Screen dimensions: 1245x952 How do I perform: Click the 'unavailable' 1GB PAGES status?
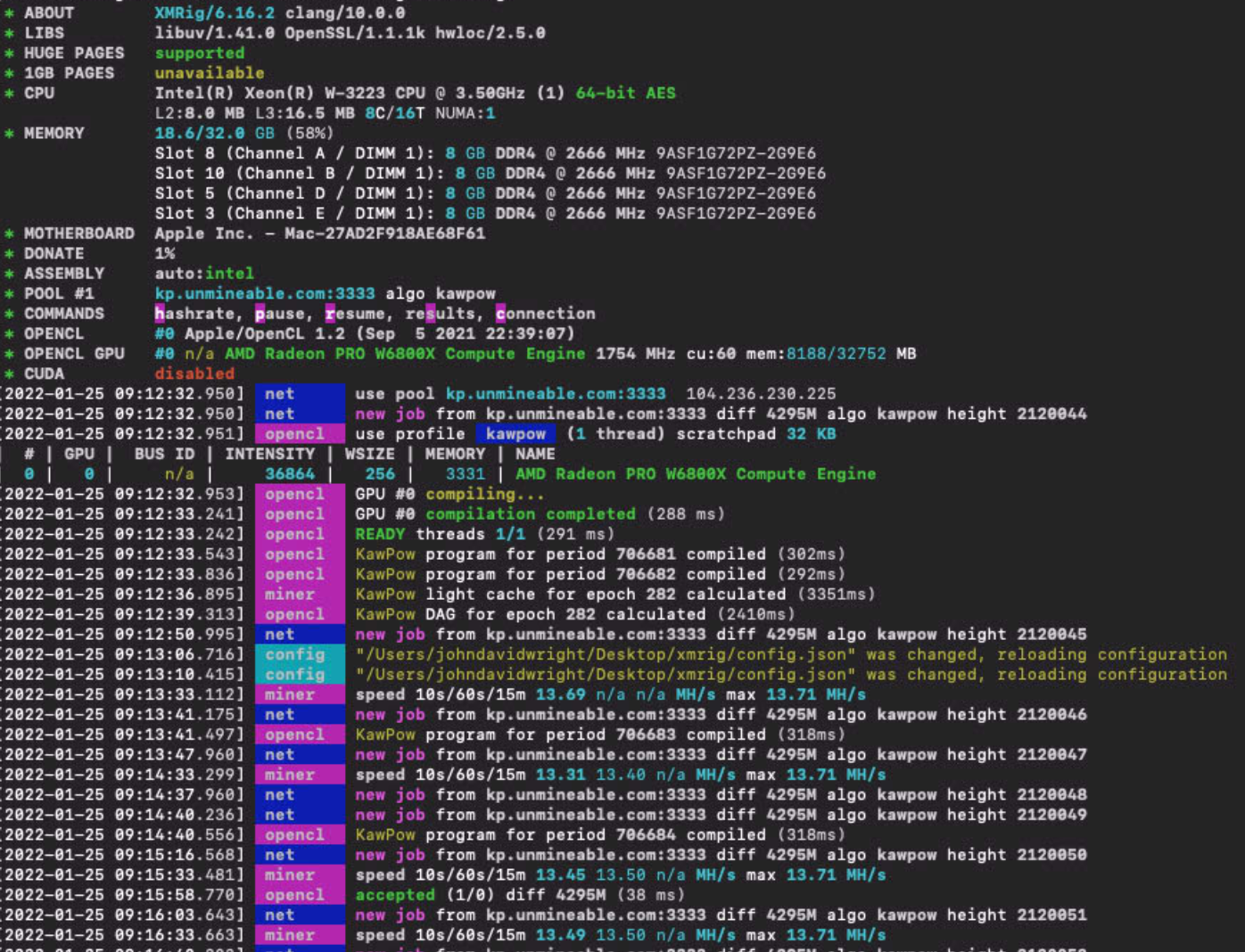point(210,73)
